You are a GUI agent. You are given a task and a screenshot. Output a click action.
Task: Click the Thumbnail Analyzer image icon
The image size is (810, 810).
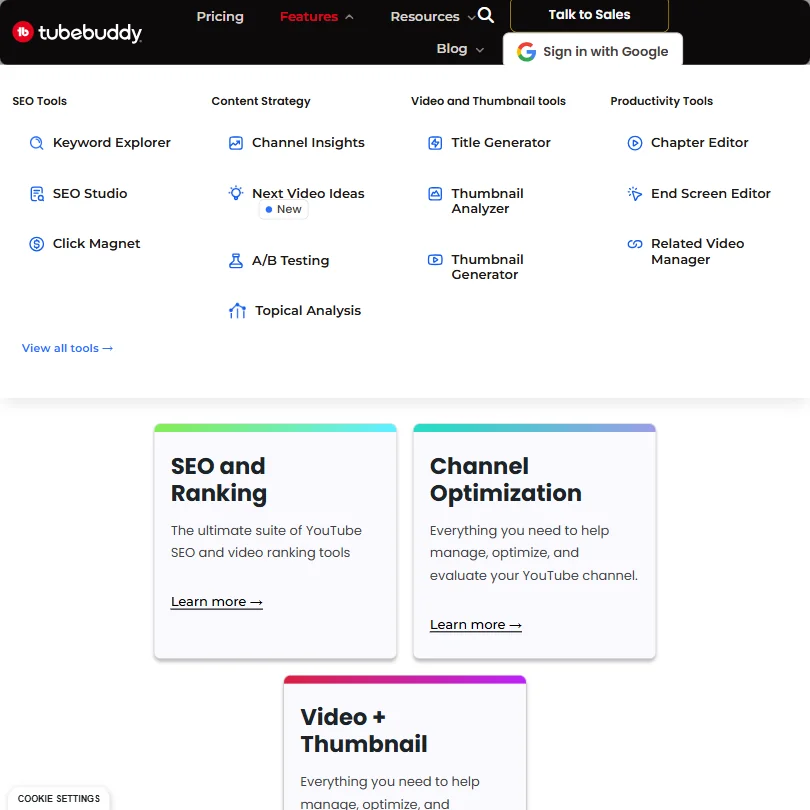click(x=435, y=194)
